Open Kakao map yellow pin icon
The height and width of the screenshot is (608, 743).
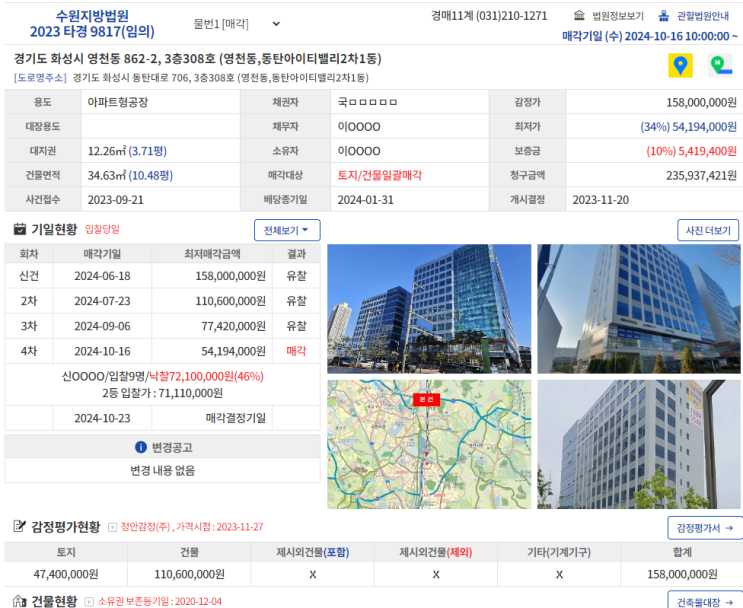coord(680,65)
